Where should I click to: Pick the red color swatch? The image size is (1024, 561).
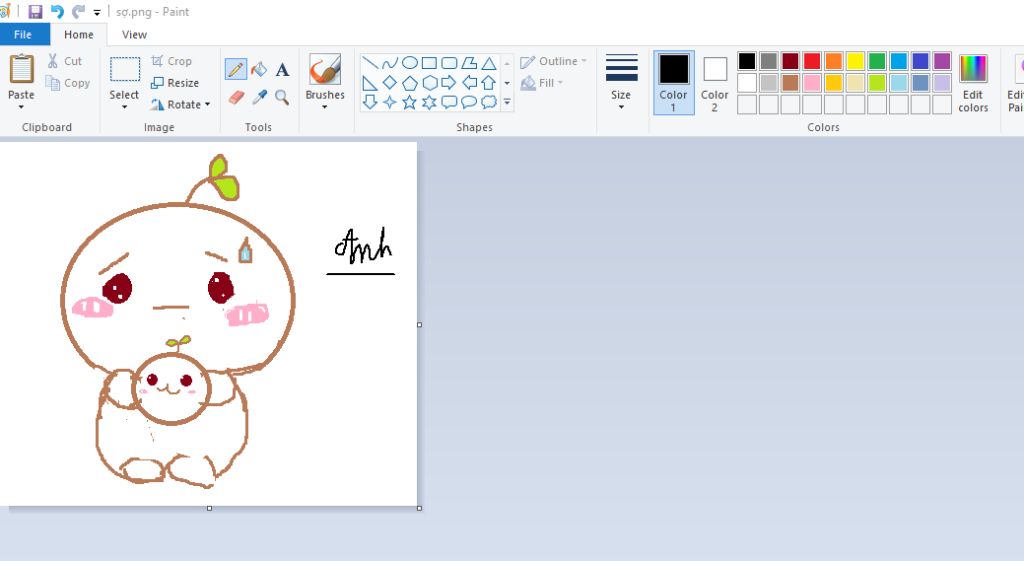tap(812, 61)
